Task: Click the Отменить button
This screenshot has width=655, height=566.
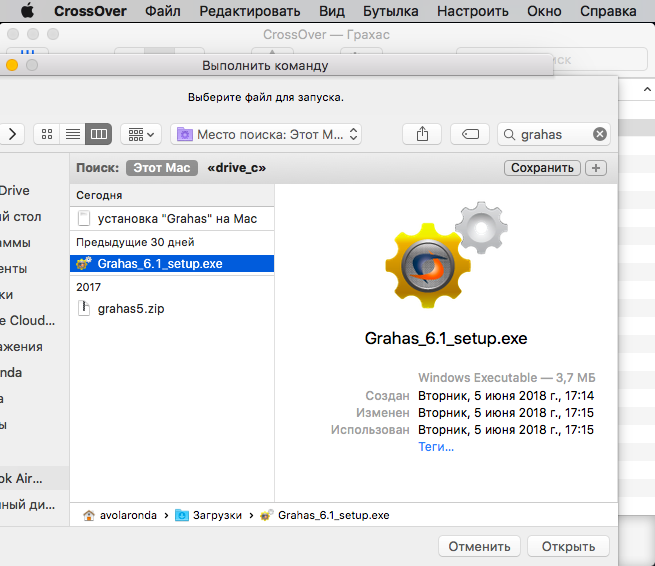Action: (x=479, y=546)
